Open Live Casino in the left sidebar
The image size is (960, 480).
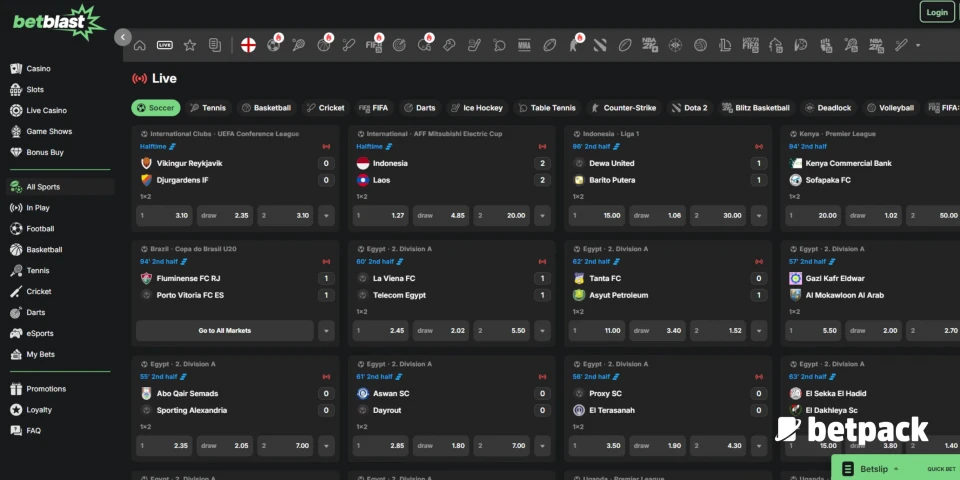47,110
